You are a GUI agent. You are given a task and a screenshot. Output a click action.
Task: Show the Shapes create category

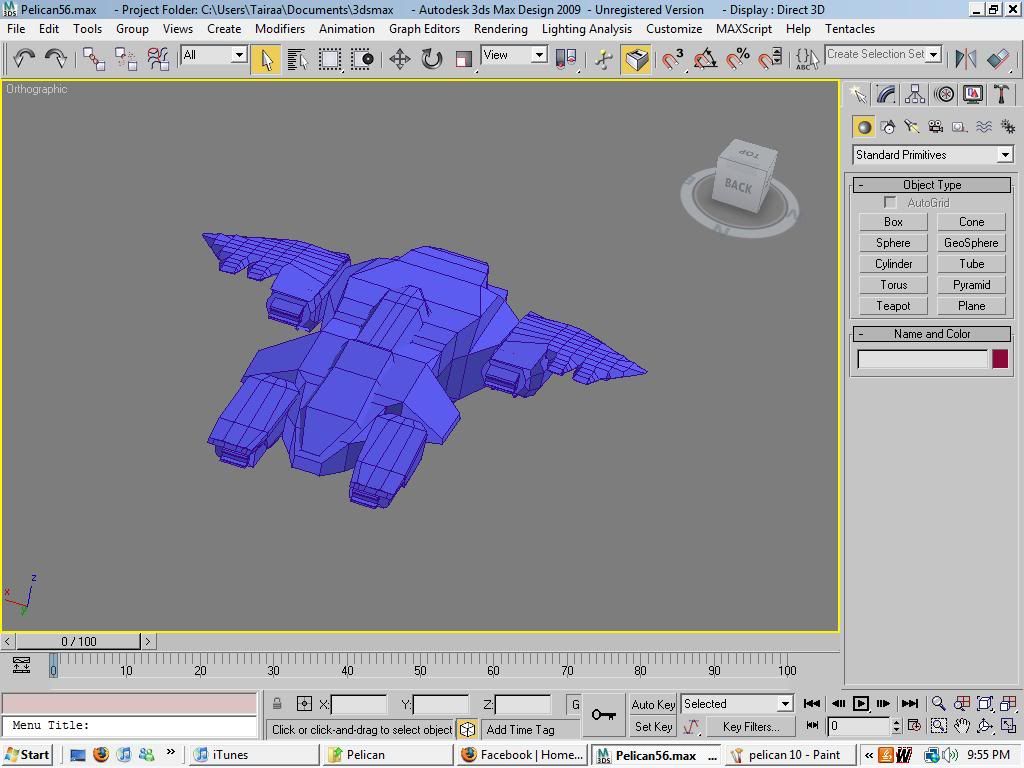point(888,127)
